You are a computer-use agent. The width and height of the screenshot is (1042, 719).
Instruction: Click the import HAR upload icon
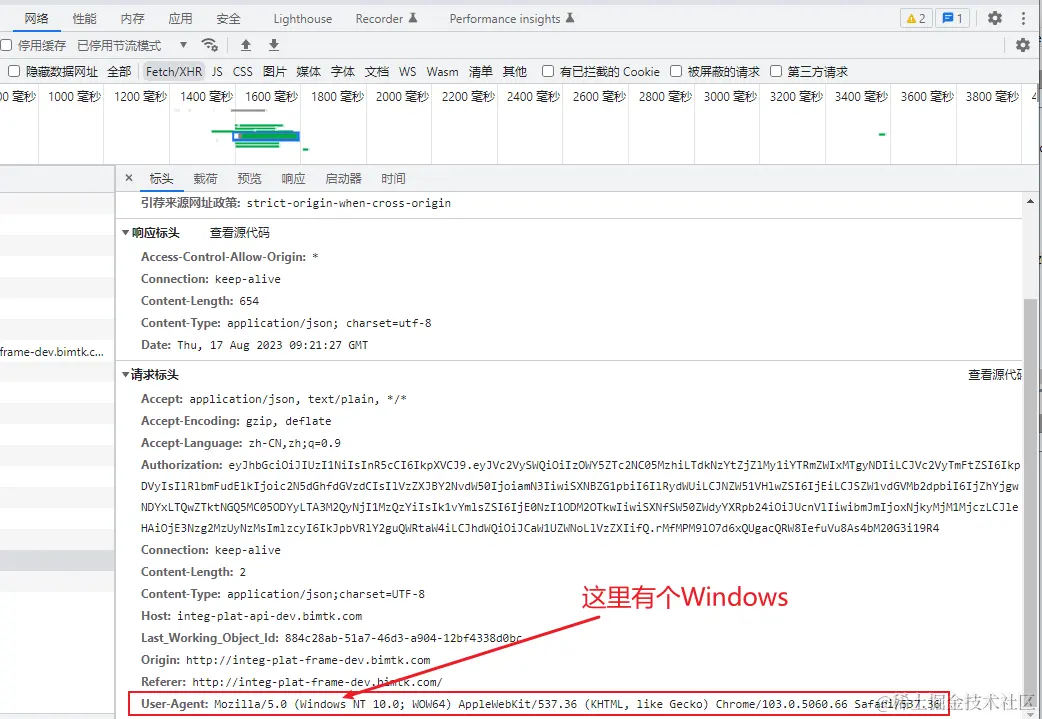coord(246,45)
